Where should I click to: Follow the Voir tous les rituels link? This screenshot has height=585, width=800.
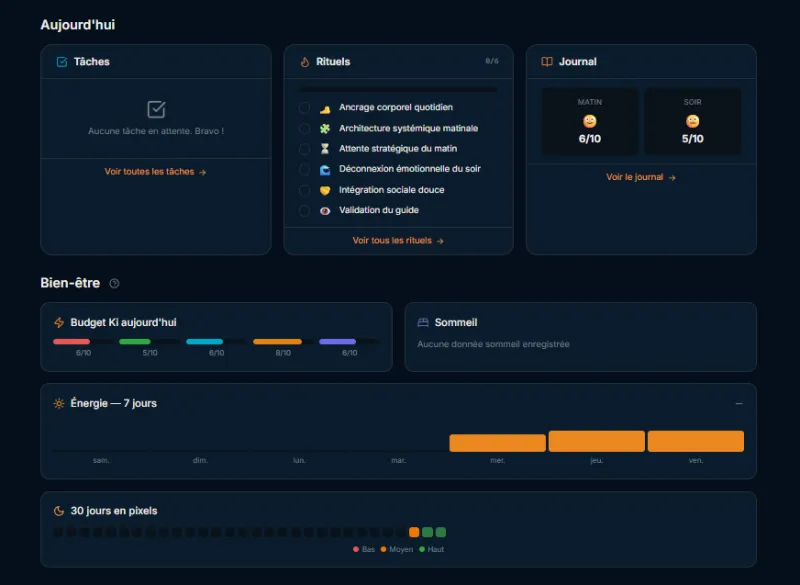pos(398,240)
